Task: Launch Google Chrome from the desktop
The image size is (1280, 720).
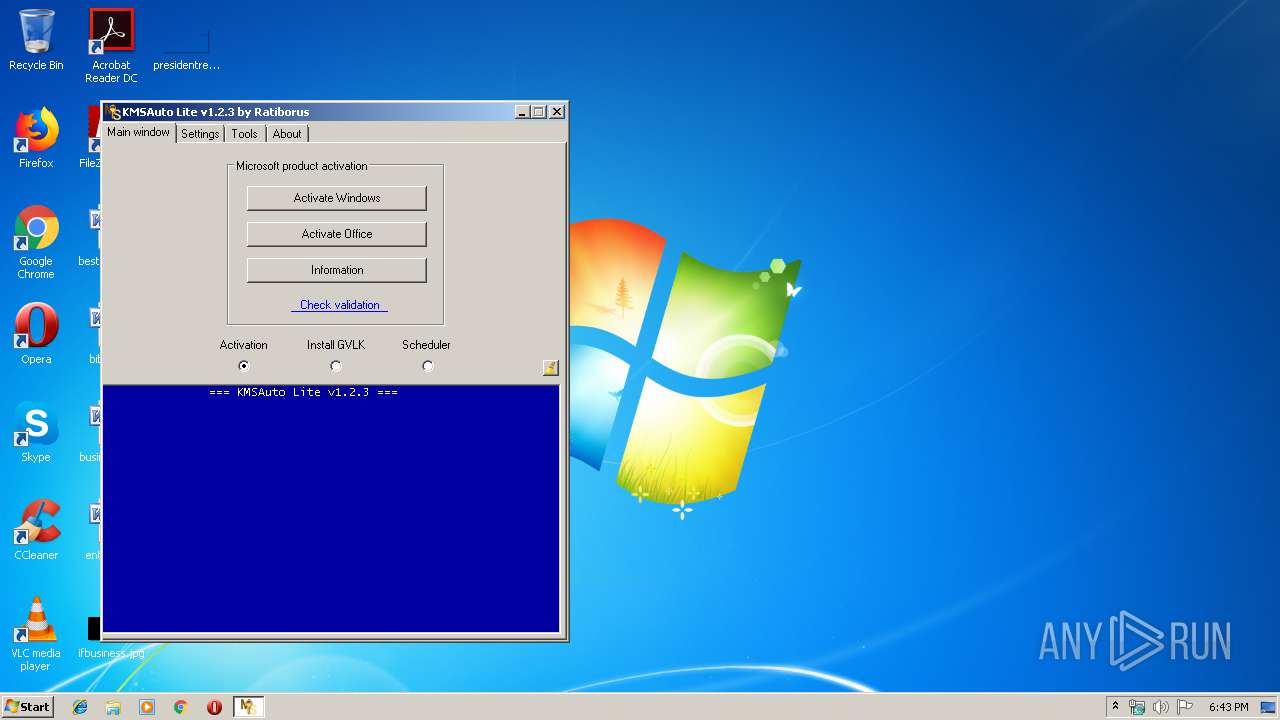Action: tap(36, 243)
